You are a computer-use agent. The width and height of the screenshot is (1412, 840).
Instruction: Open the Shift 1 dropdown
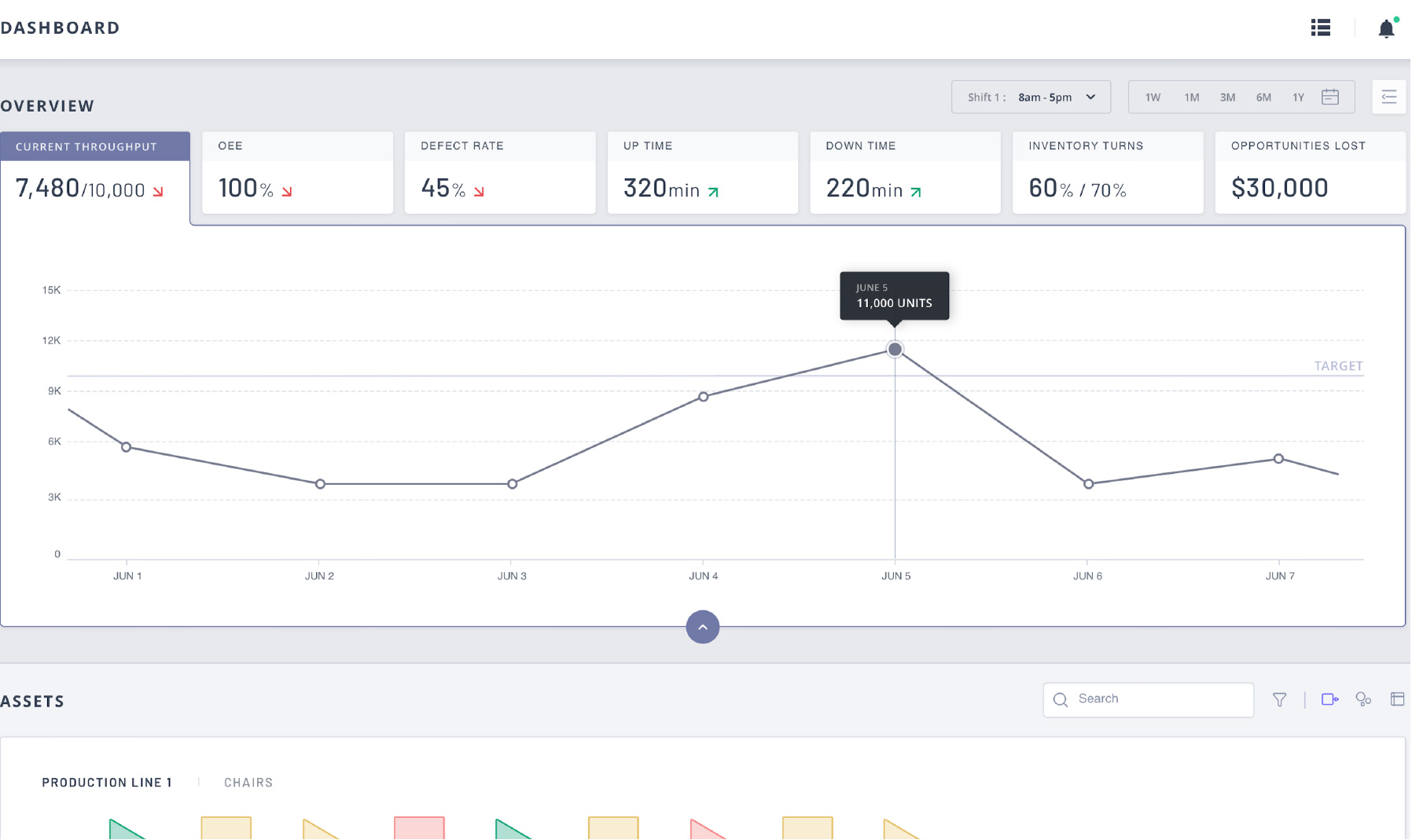pos(1031,97)
